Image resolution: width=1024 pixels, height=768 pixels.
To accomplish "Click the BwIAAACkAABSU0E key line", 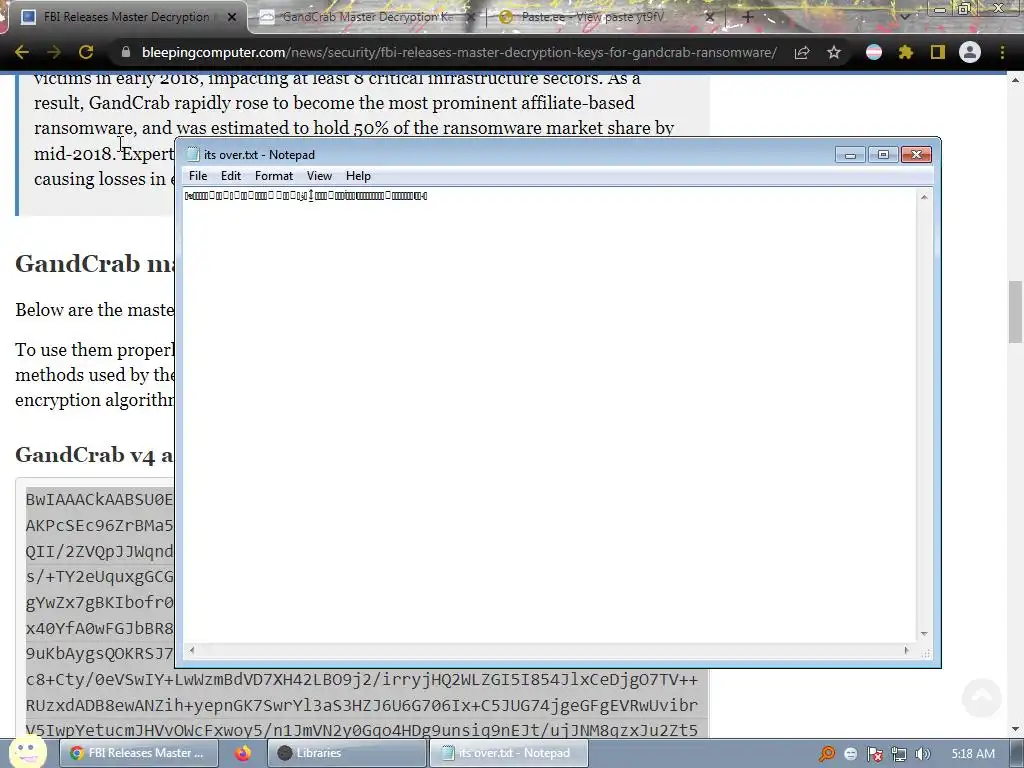I will point(100,500).
